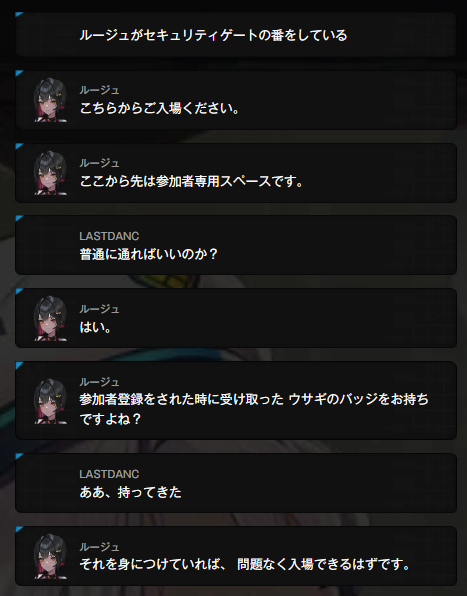Viewport: 467px width, 596px height.
Task: Click Rouge's avatar beside the はい。 reply
Action: (x=51, y=318)
